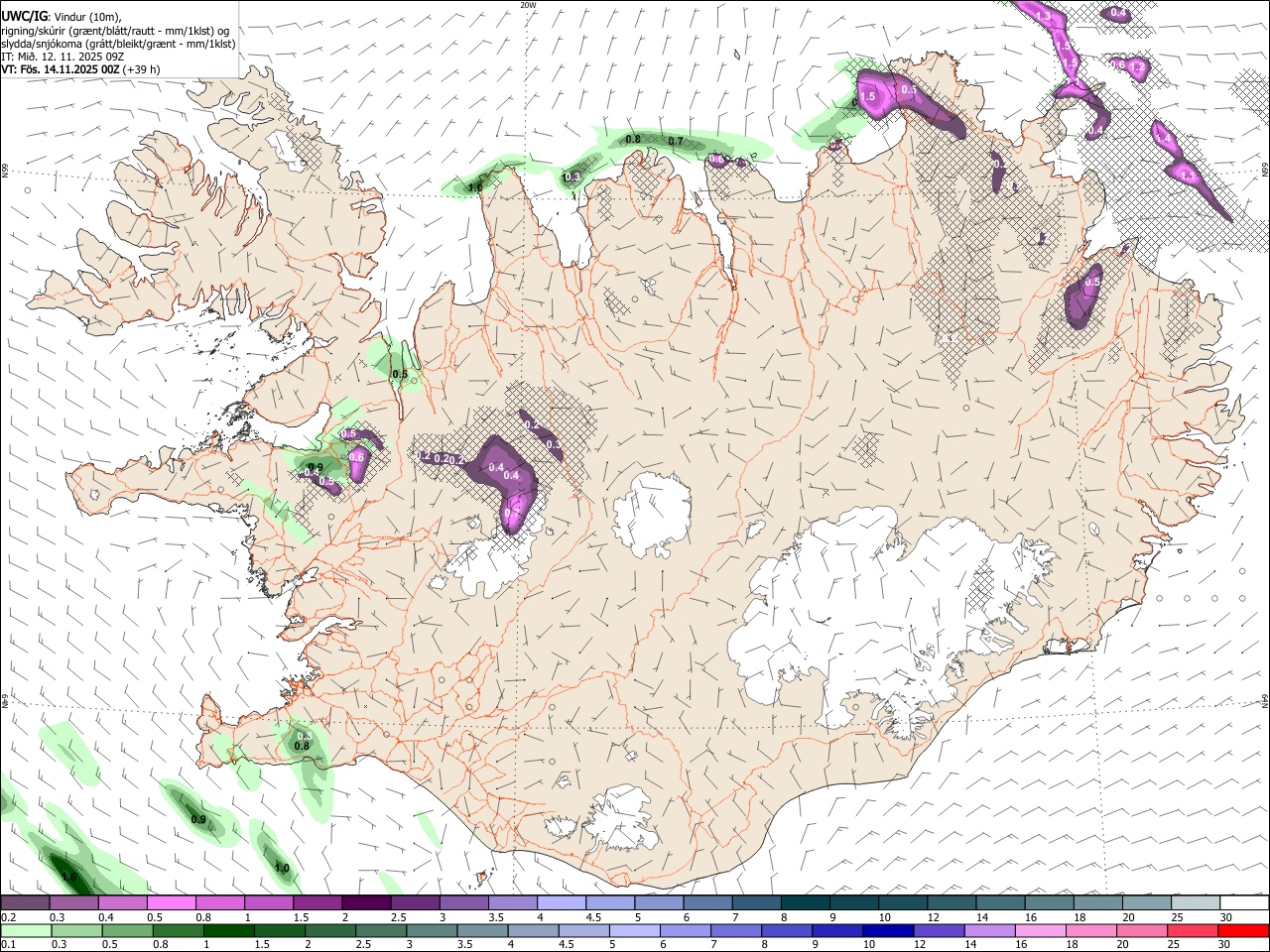The image size is (1270, 952).
Task: Click the 'VT: Fös. 14.11.2025 00Z (+39 h)' line
Action: (80, 69)
